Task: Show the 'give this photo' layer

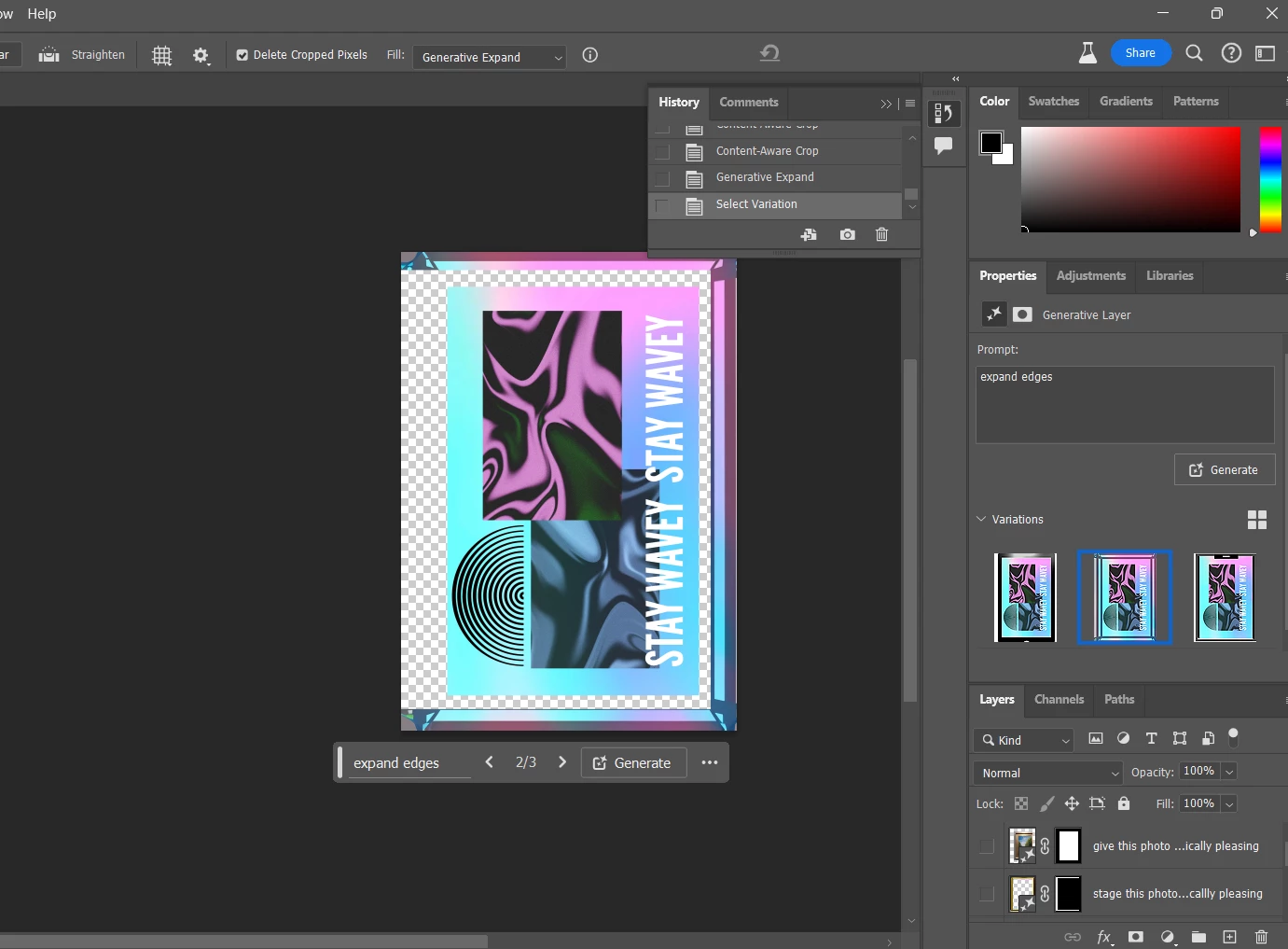Action: [987, 846]
